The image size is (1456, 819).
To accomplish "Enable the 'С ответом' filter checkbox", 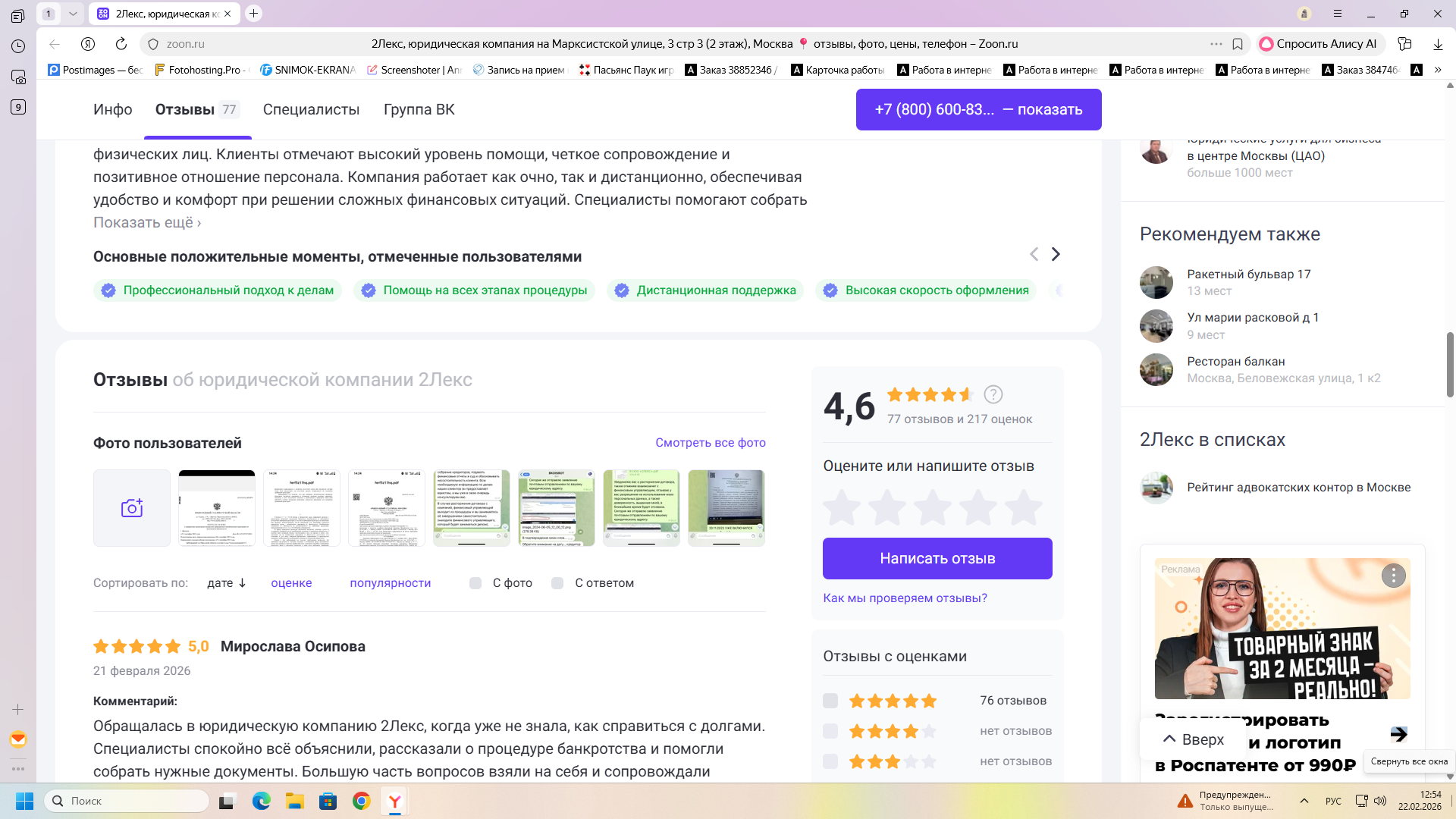I will tap(557, 583).
